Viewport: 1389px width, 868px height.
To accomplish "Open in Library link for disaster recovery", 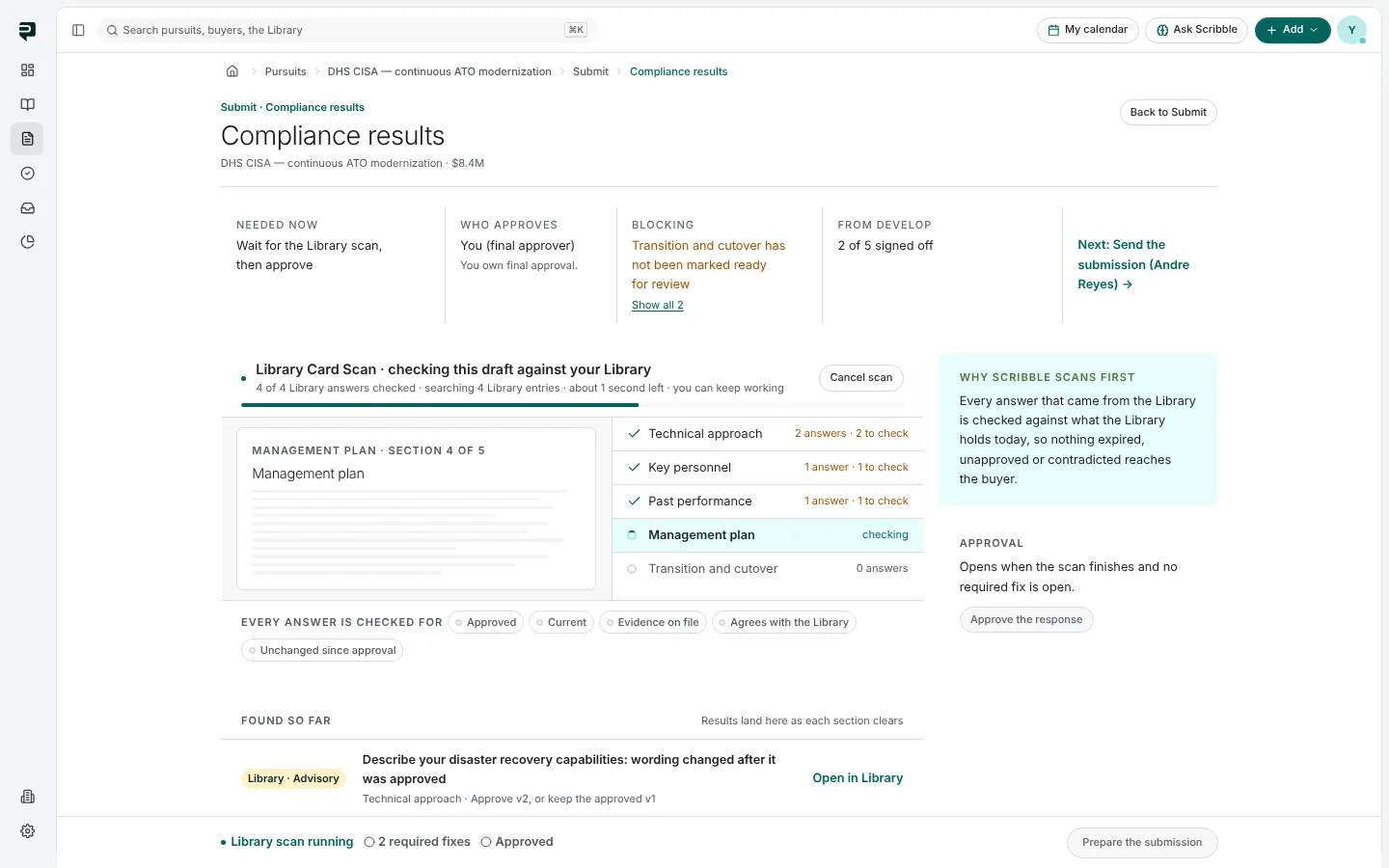I will click(x=858, y=778).
